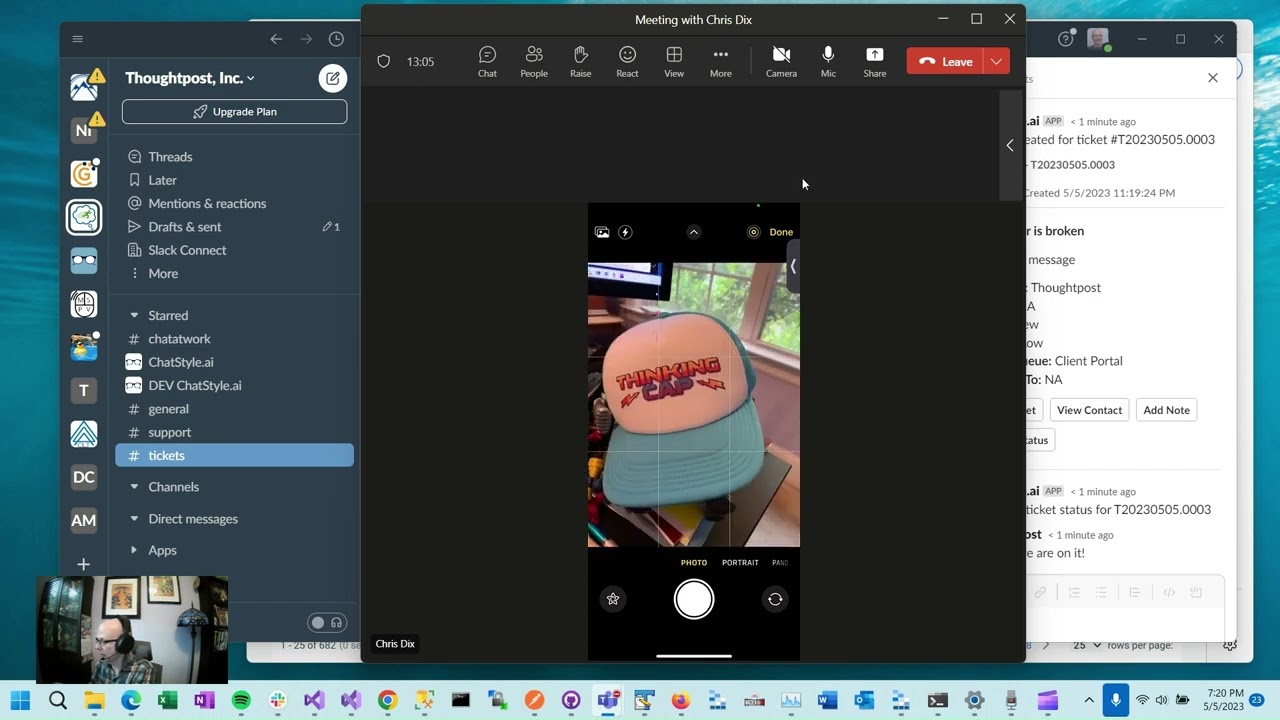Screen dimensions: 1280x720
Task: Collapse the Starred section in Slack
Action: (134, 315)
